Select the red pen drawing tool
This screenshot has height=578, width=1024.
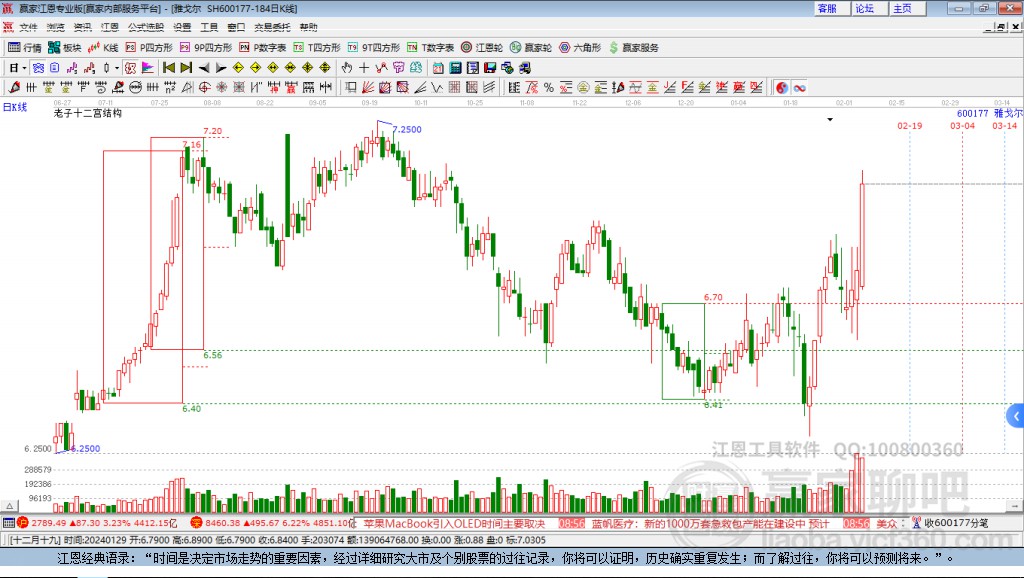click(14, 88)
